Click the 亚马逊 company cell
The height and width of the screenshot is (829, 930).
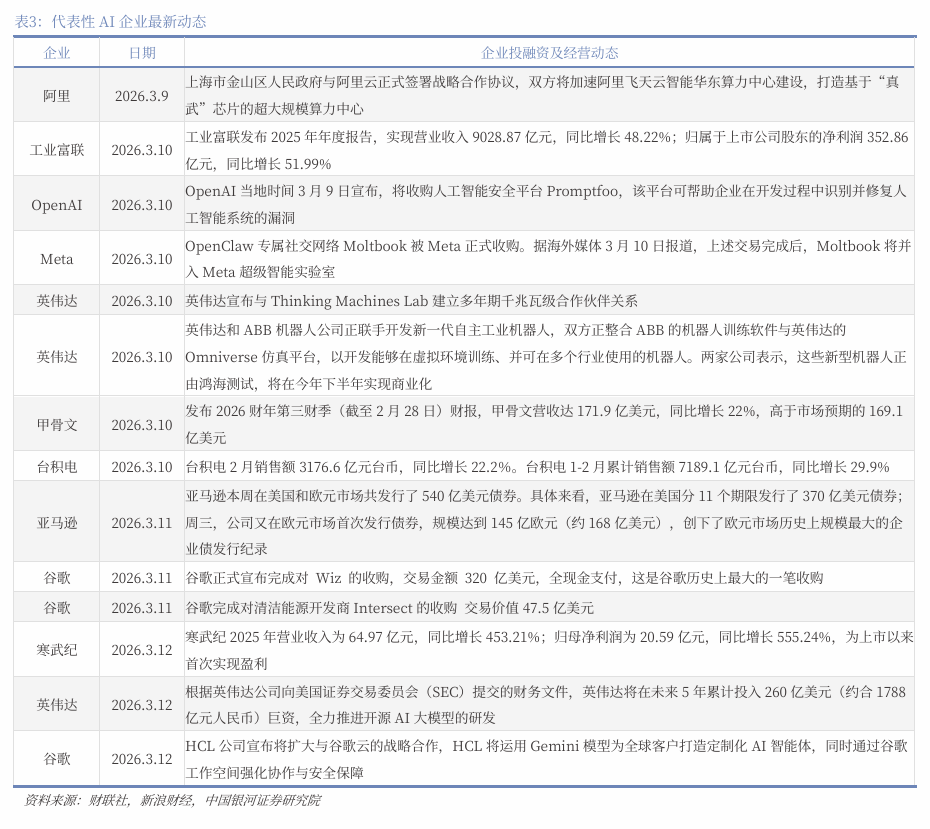[57, 522]
